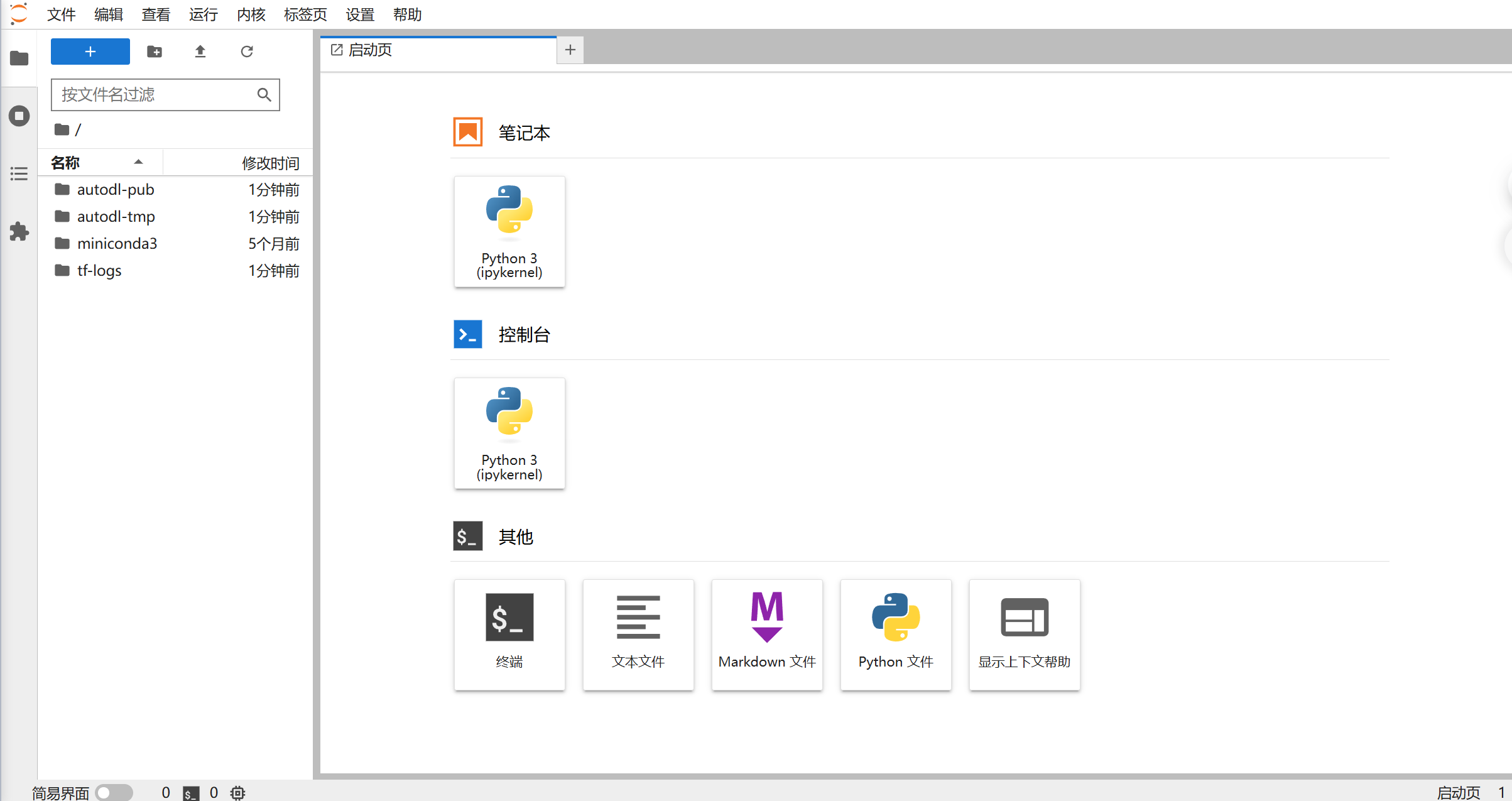
Task: Open the miniconda3 folder
Action: [117, 243]
